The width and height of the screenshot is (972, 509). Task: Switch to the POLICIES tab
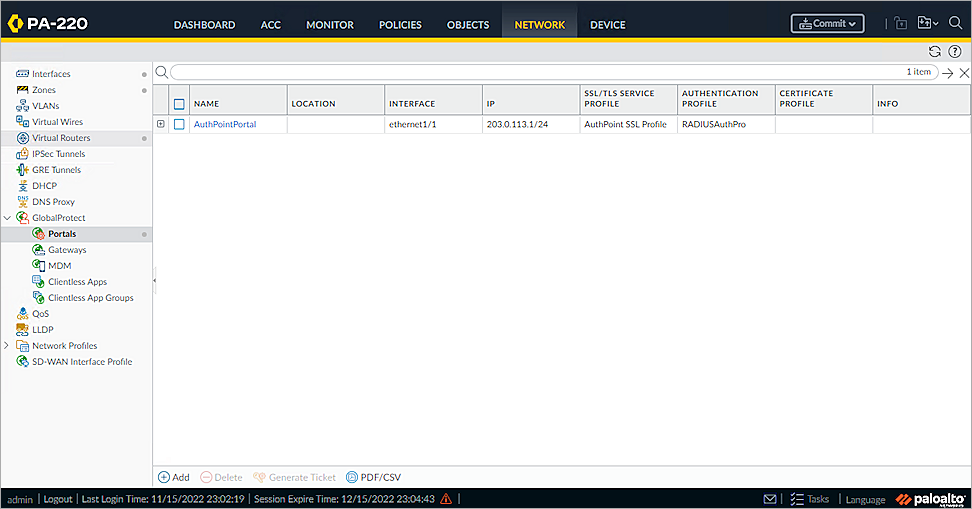pyautogui.click(x=400, y=25)
